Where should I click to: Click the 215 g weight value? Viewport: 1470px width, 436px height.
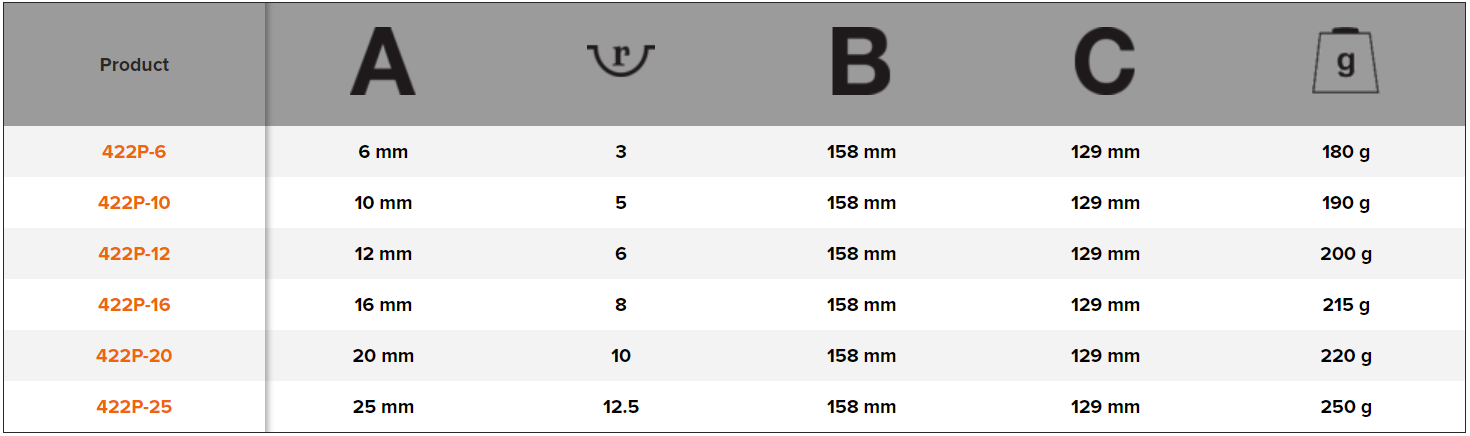coord(1345,305)
